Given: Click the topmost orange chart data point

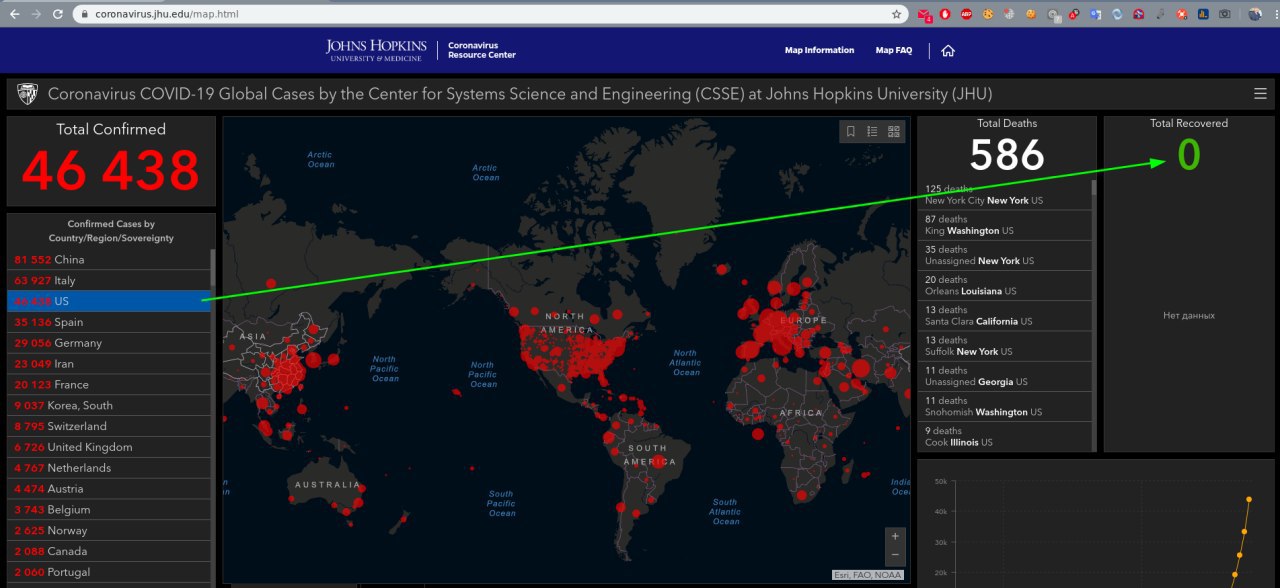Looking at the screenshot, I should pyautogui.click(x=1249, y=499).
